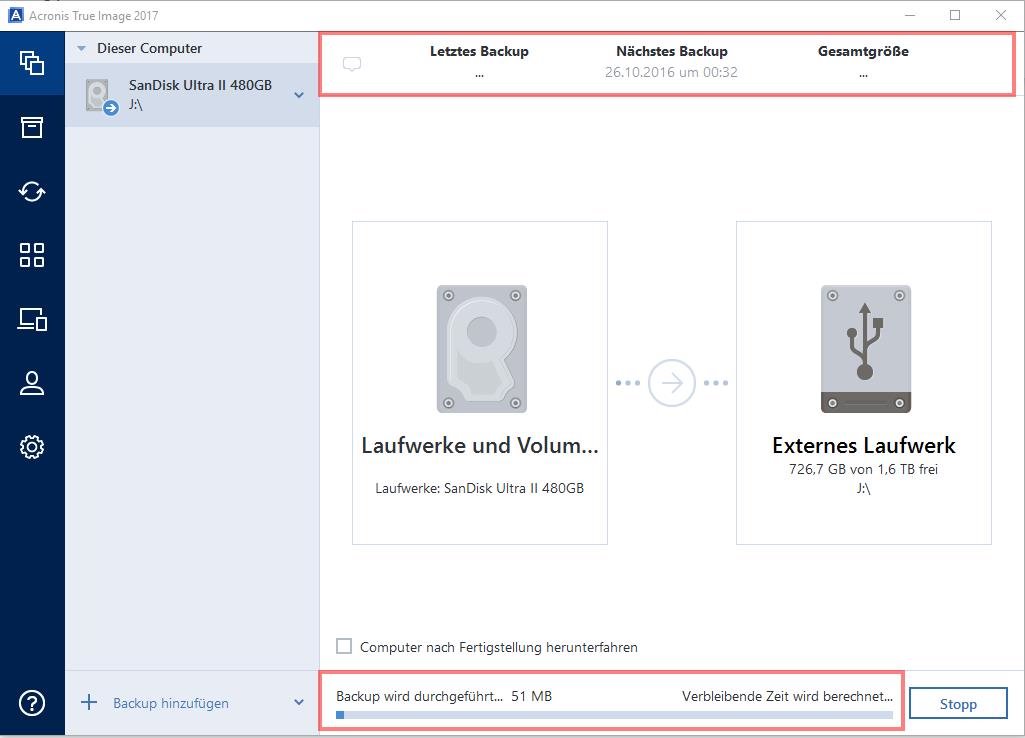This screenshot has width=1025, height=738.
Task: Click the date 26.10.2016 um 00:32
Action: tap(671, 72)
